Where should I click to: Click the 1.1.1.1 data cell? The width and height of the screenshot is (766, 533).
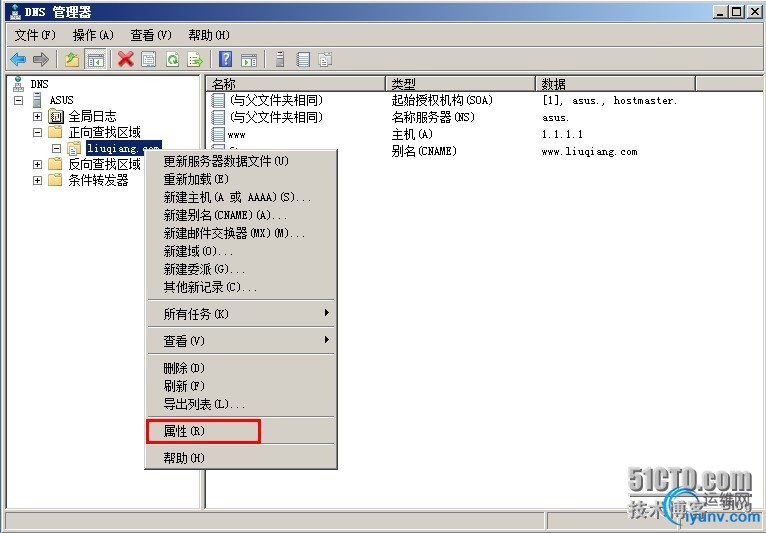click(x=562, y=134)
